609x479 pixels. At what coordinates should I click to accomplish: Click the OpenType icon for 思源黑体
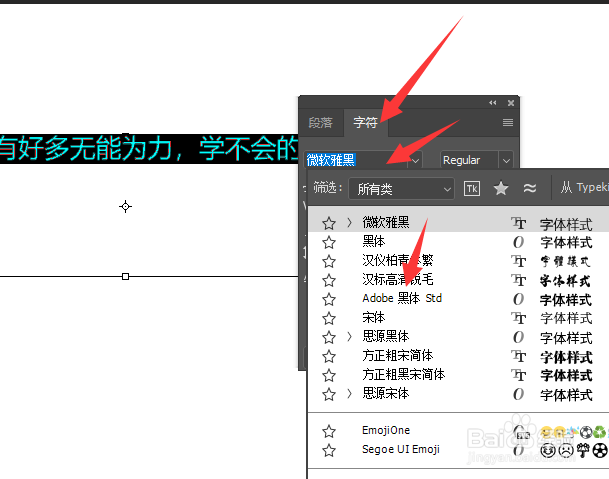[x=519, y=338]
